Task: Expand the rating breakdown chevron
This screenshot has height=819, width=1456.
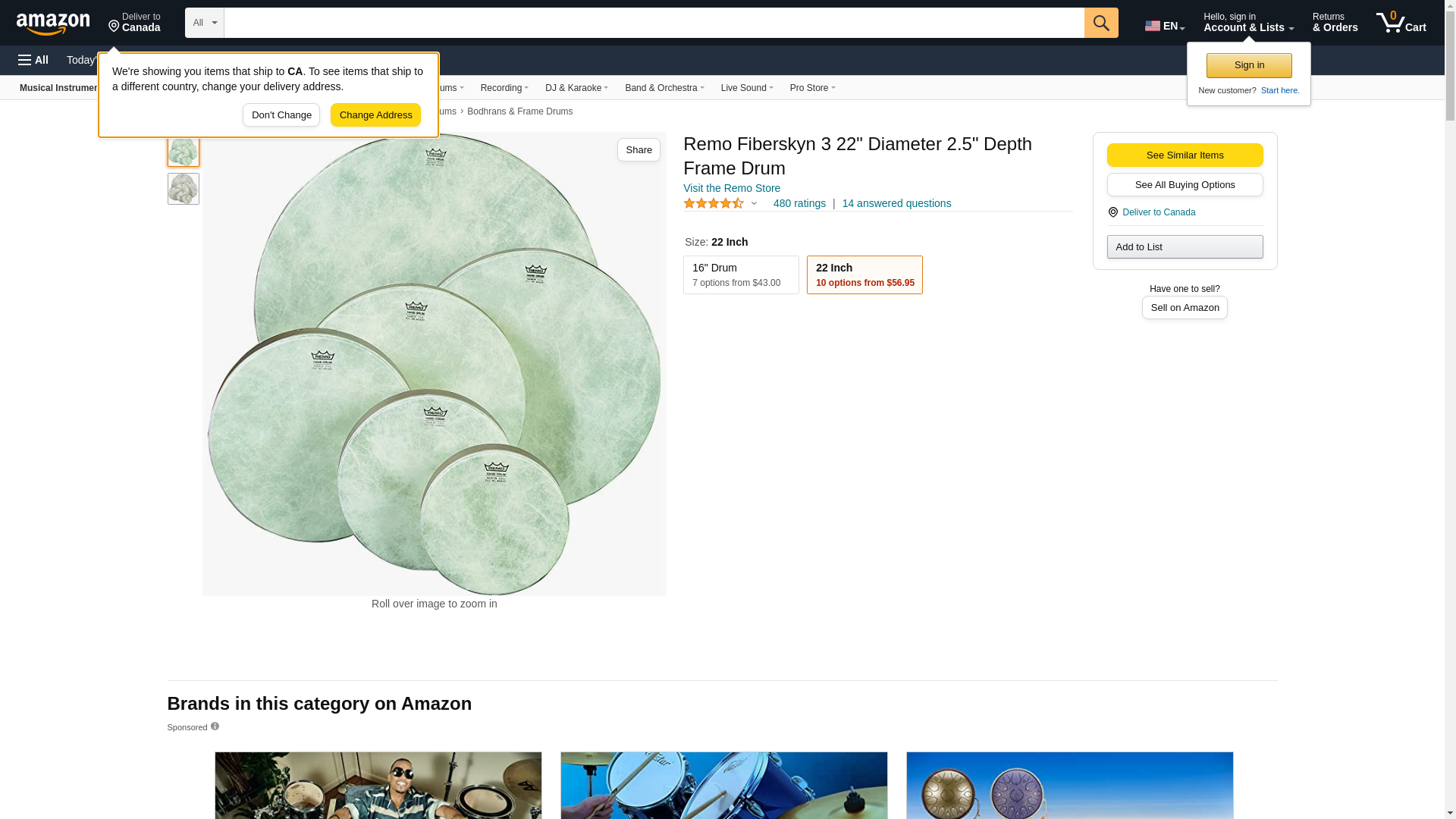Action: coord(754,203)
